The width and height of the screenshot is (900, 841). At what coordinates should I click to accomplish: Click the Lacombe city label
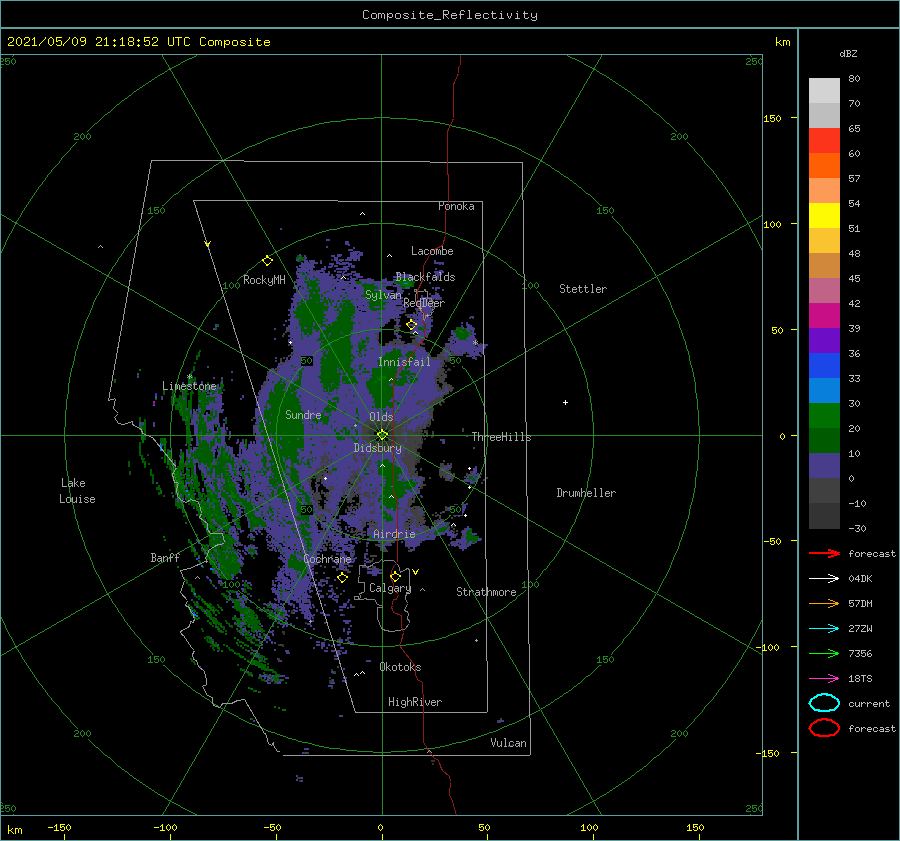432,251
